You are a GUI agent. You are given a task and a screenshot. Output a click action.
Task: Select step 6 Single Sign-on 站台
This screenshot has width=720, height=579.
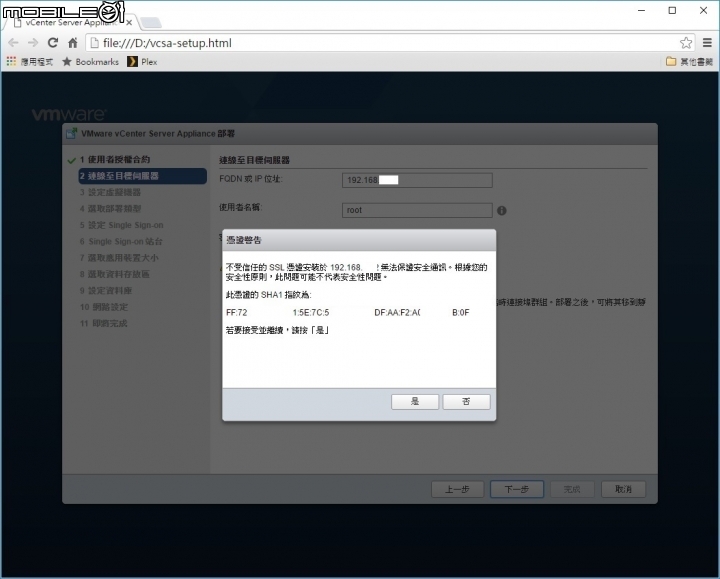(121, 242)
